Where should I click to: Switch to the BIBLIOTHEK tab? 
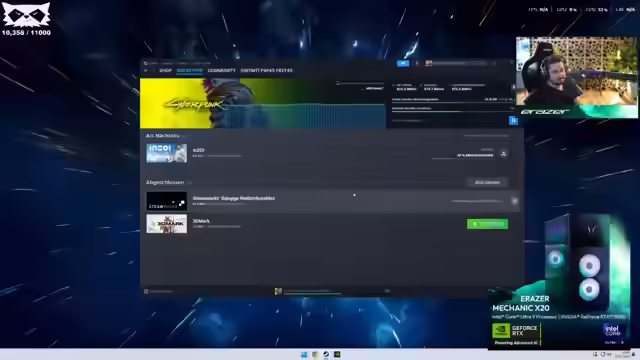189,71
